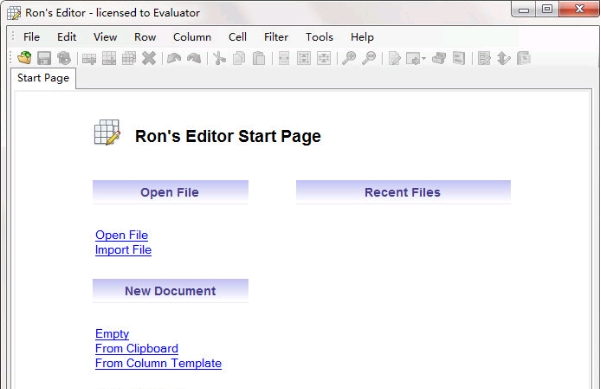Open the Row menu

(x=145, y=37)
